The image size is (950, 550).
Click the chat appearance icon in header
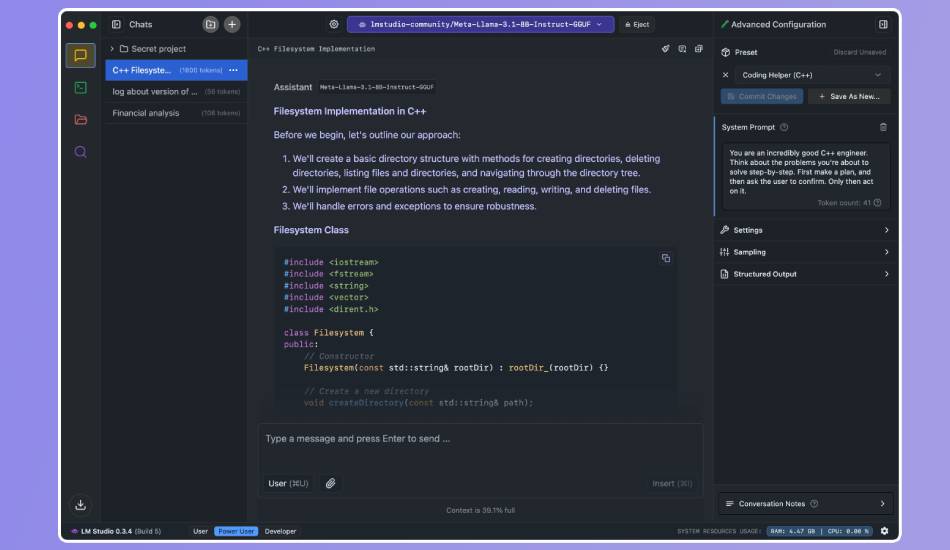click(x=682, y=48)
